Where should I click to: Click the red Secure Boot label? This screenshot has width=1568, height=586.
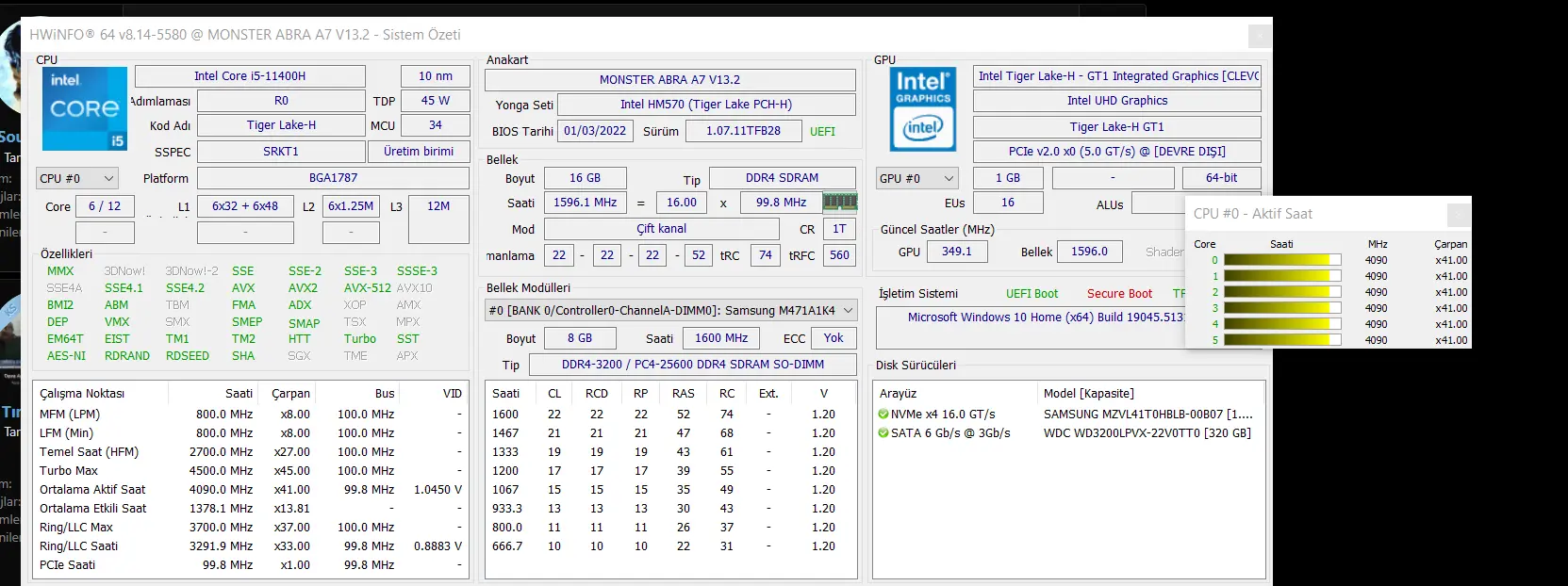(1119, 294)
